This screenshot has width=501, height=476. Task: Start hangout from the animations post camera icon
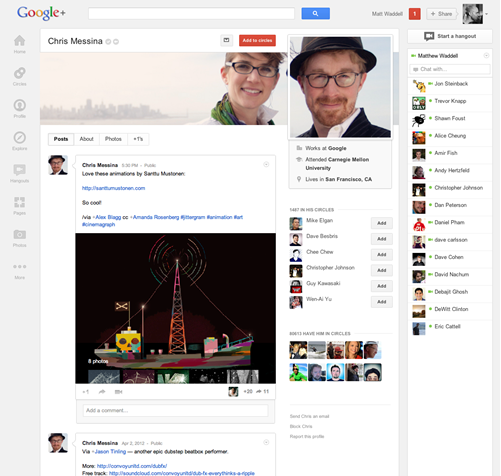(118, 392)
